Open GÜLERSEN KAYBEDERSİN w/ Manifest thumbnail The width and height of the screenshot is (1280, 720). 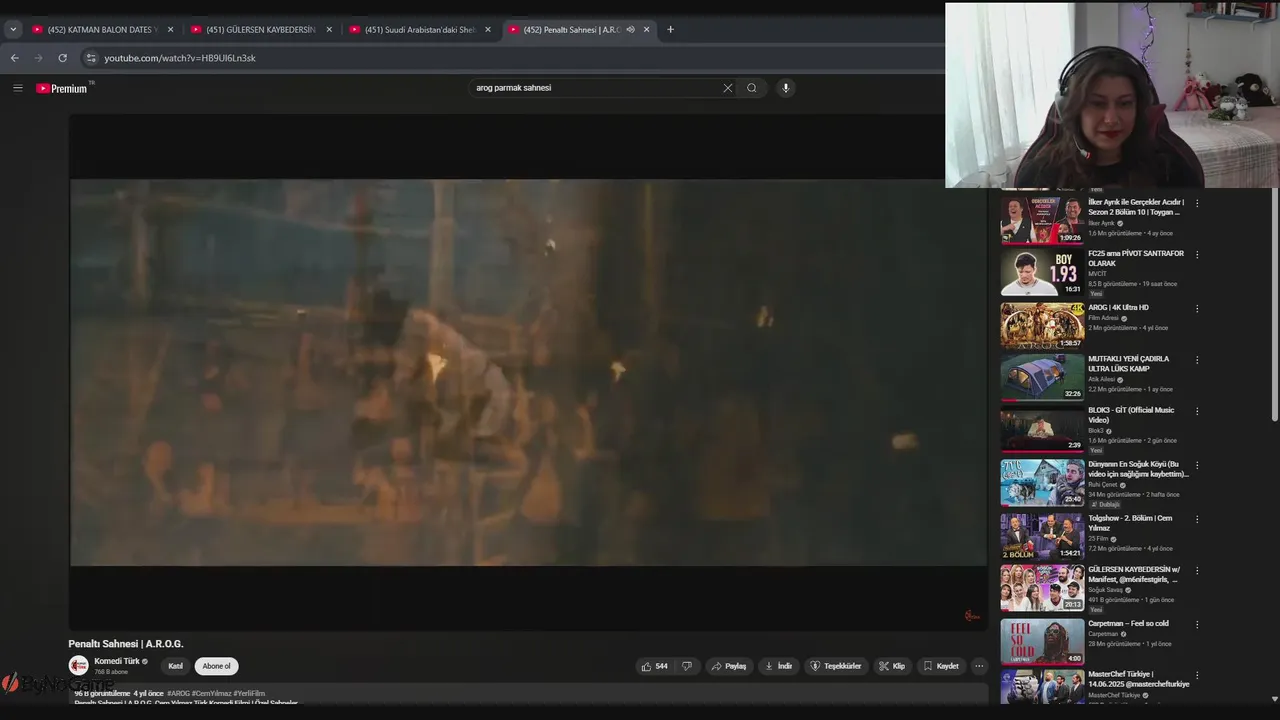(x=1042, y=588)
